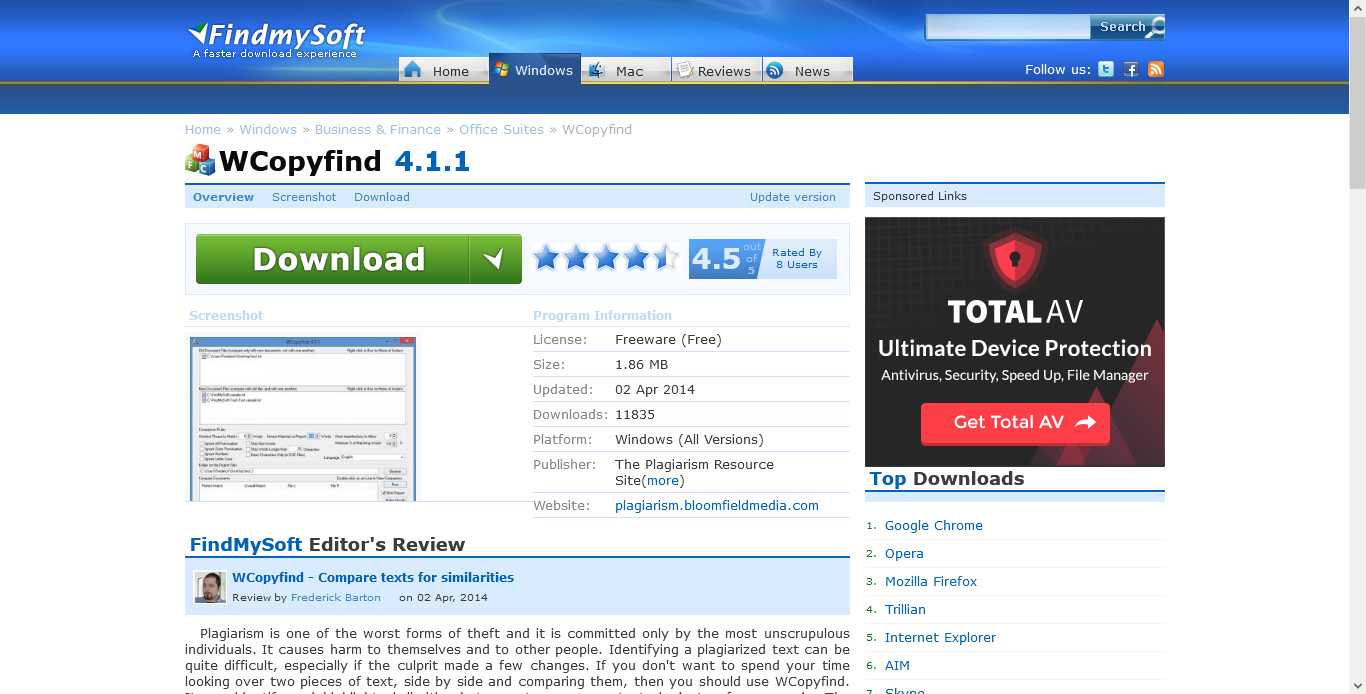1366x694 pixels.
Task: Open the Reviews navigation tab
Action: [x=716, y=70]
